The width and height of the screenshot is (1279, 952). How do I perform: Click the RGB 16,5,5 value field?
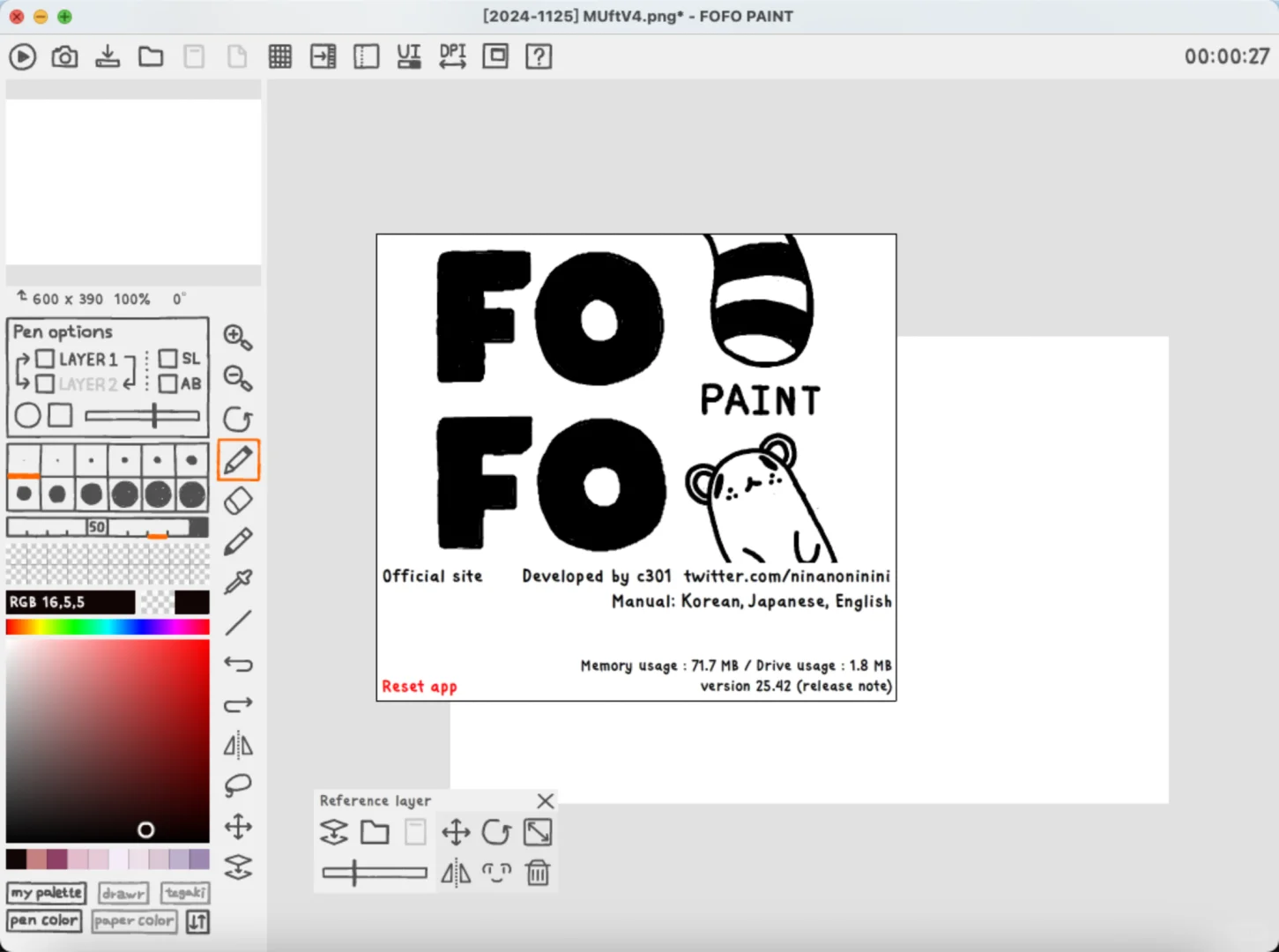[71, 602]
